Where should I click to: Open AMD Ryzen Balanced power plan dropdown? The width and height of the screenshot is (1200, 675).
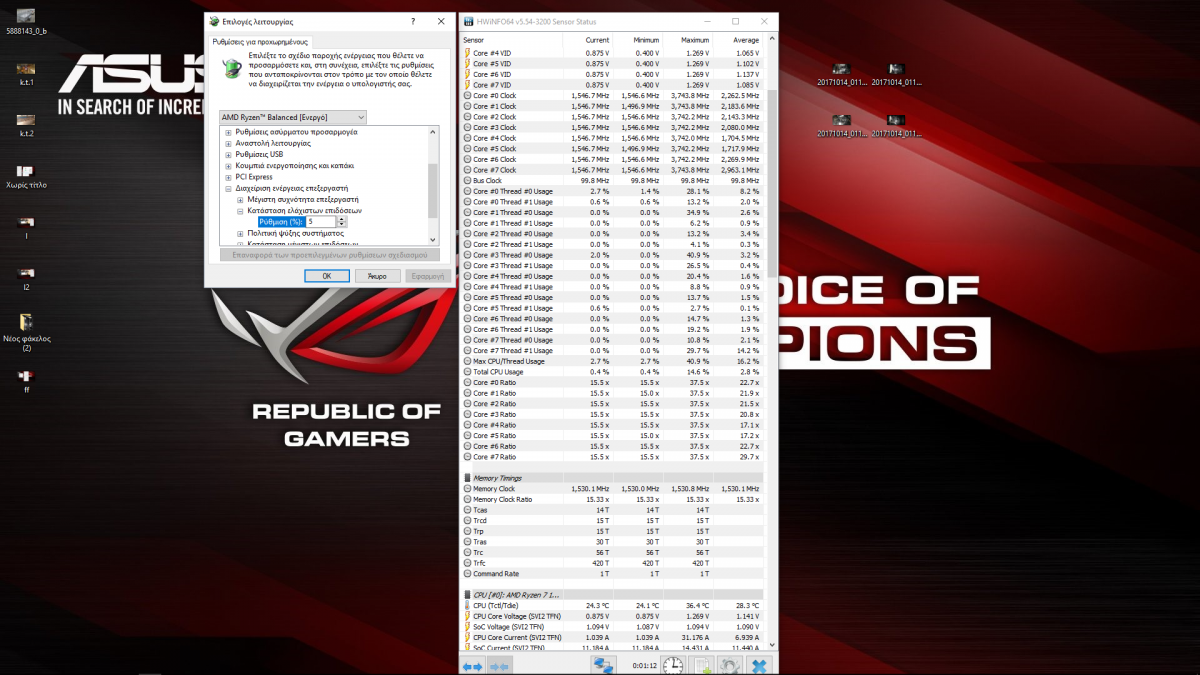[293, 117]
